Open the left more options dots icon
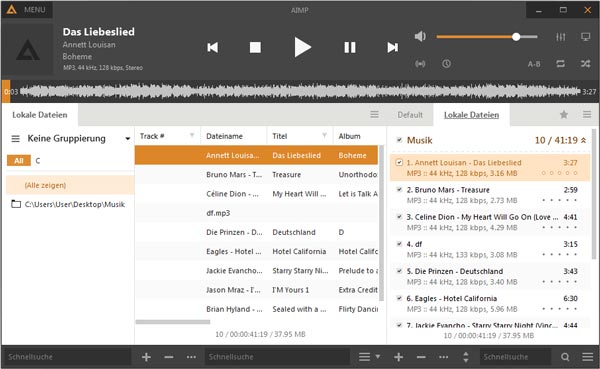This screenshot has width=600, height=369. pyautogui.click(x=191, y=357)
